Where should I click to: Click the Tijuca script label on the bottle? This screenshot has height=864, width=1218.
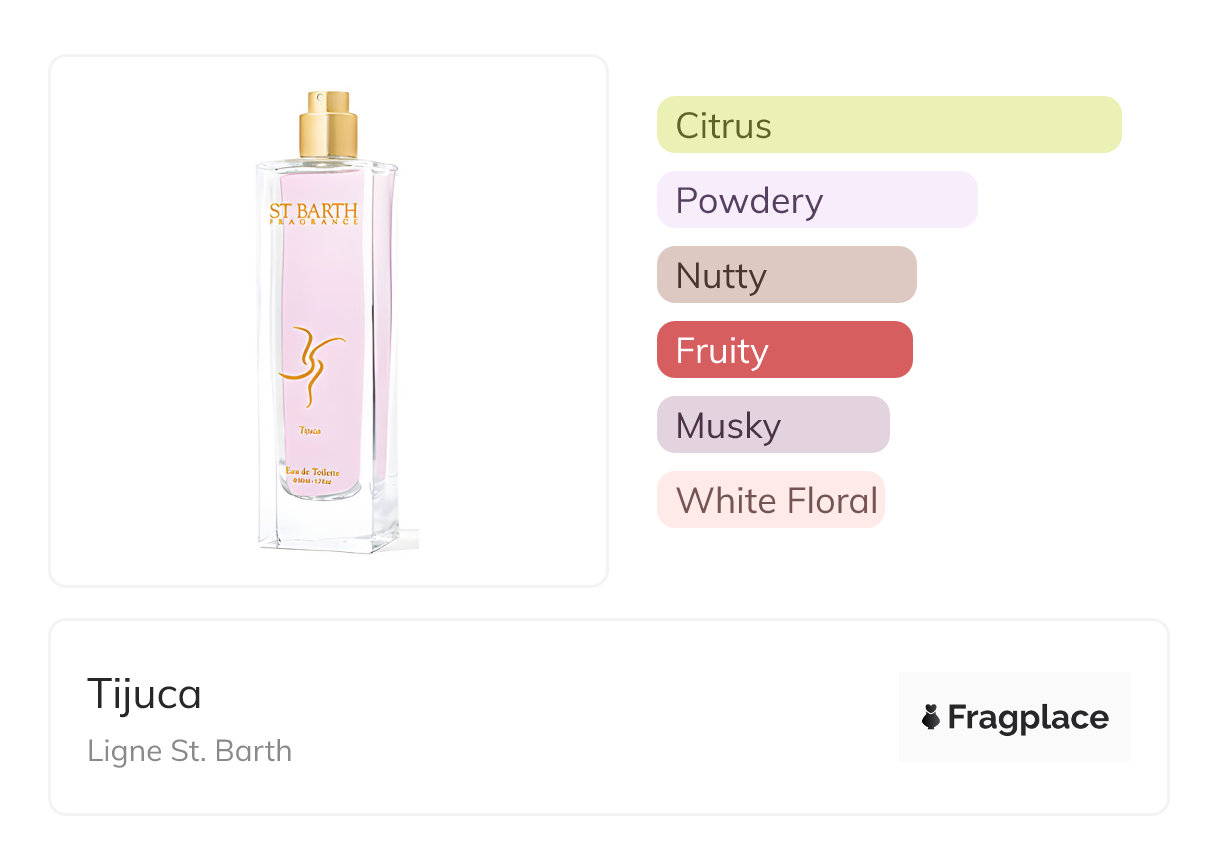[x=310, y=430]
